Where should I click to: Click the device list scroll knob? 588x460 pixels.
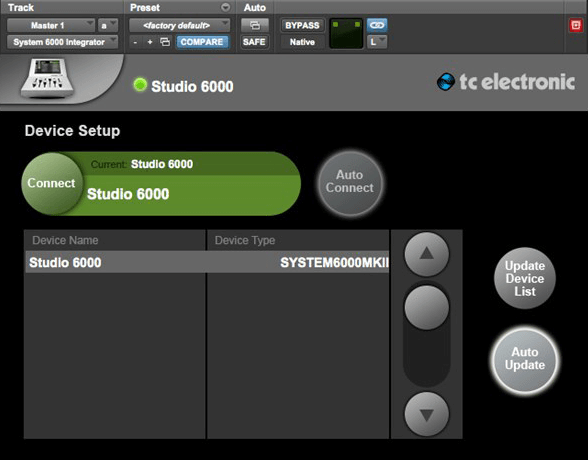click(x=427, y=307)
